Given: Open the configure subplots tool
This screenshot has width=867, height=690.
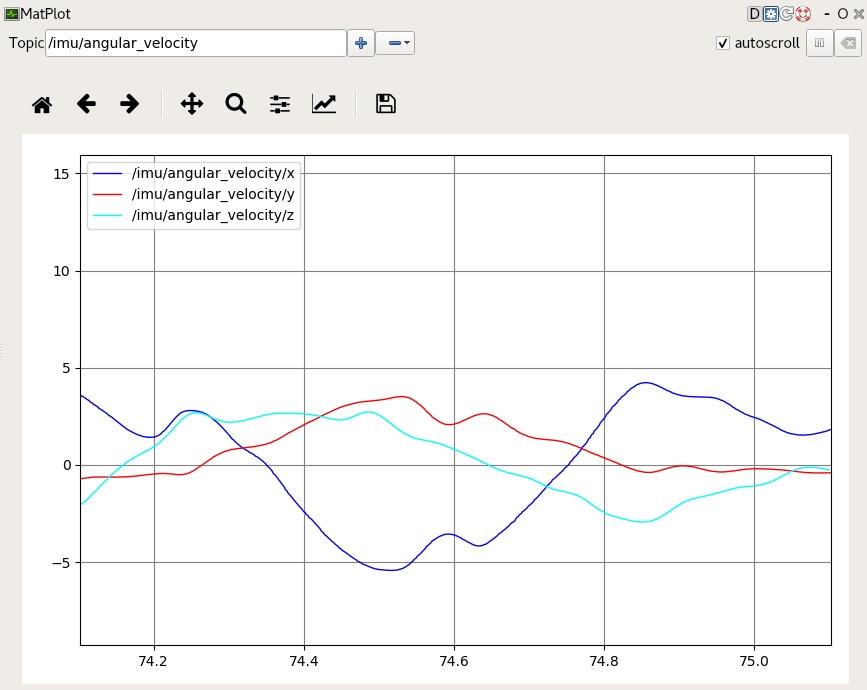Looking at the screenshot, I should (x=279, y=104).
